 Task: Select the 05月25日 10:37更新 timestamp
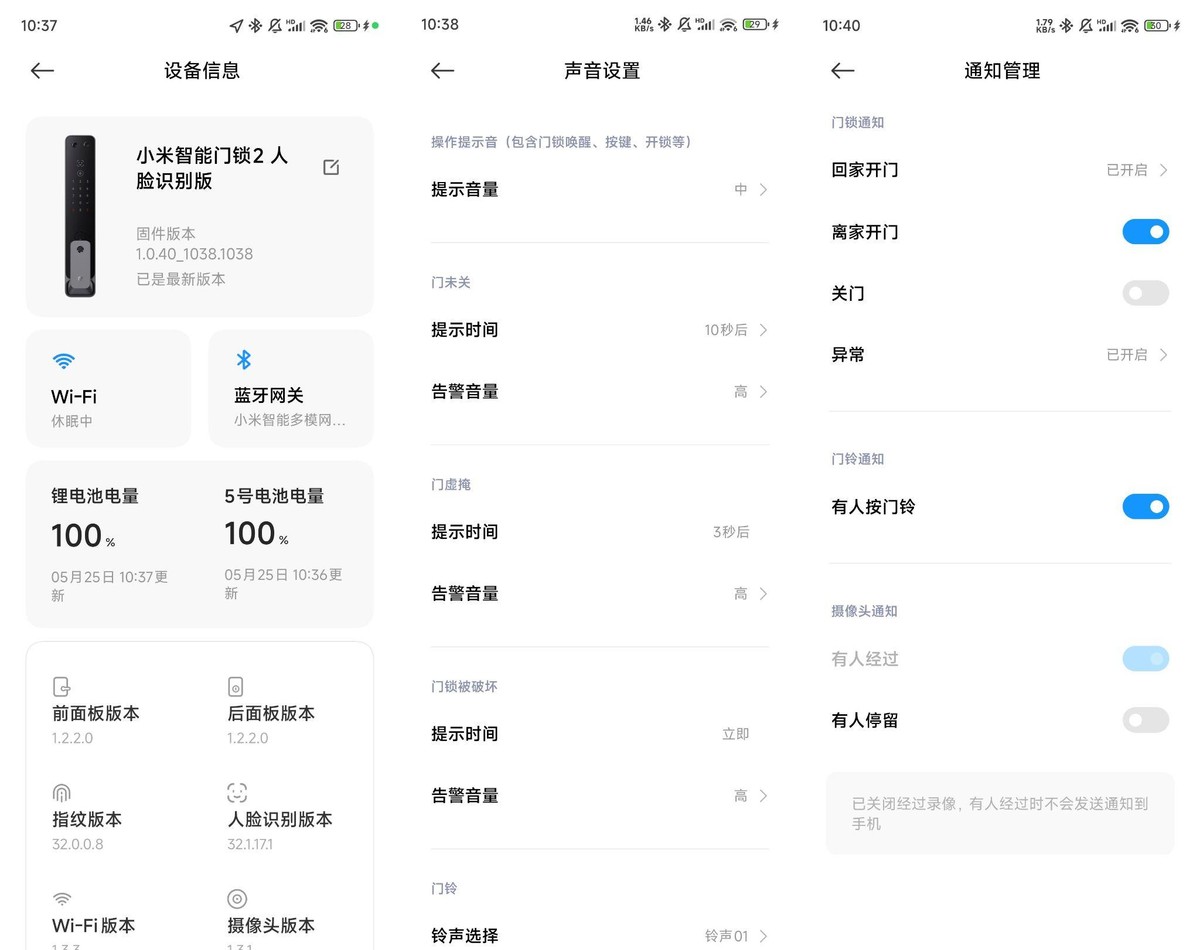click(x=110, y=586)
